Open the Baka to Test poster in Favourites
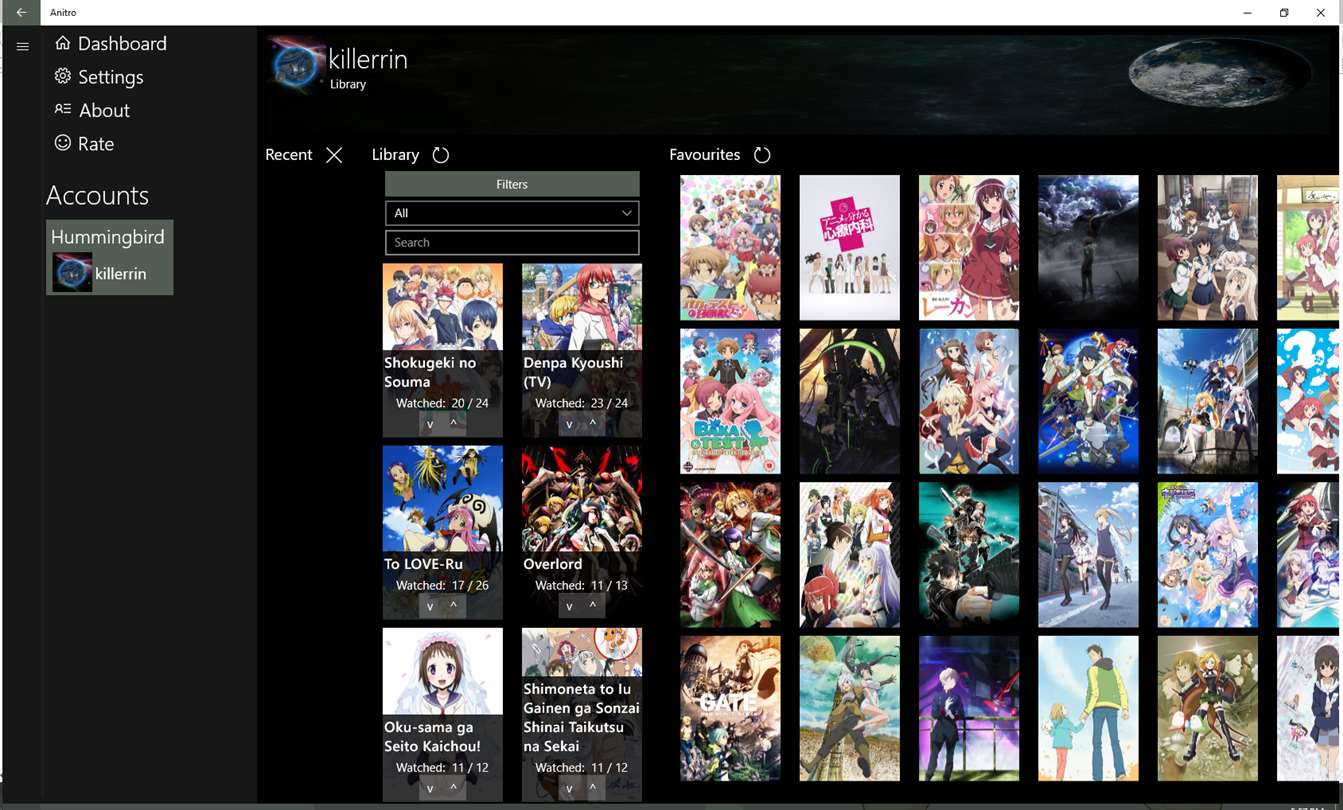The width and height of the screenshot is (1343, 810). [730, 401]
